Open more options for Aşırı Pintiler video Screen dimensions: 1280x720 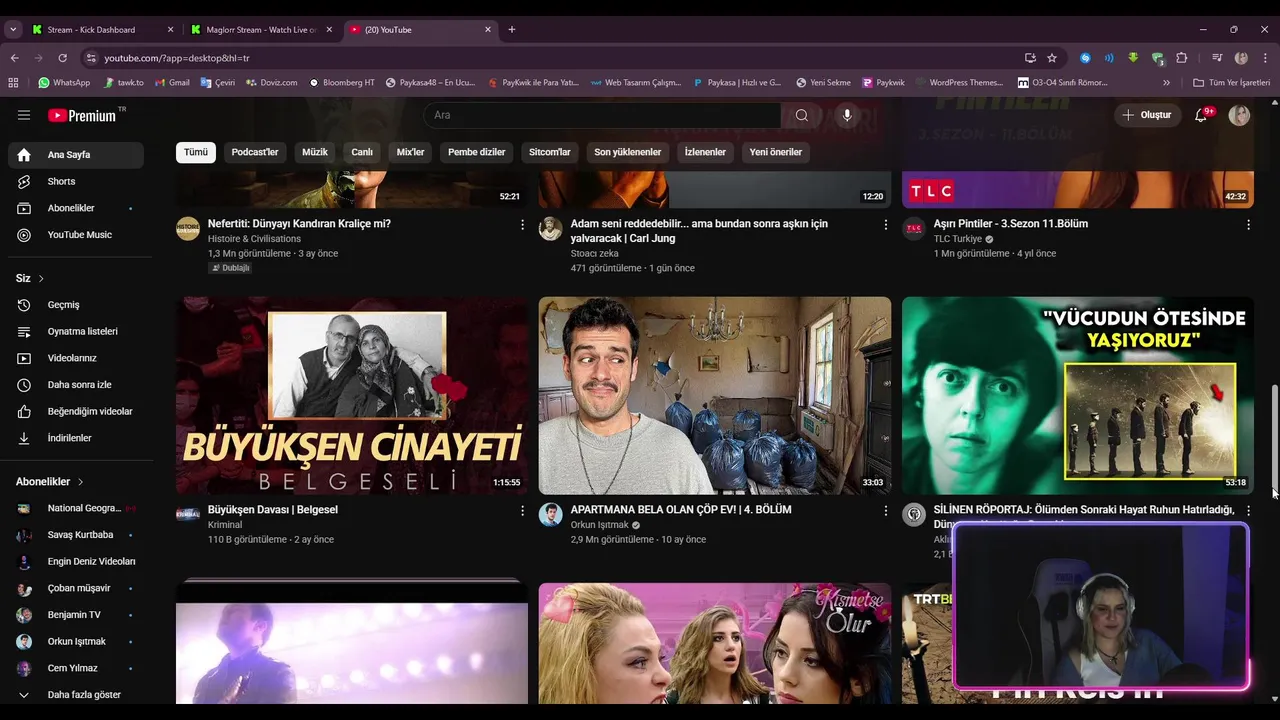(1248, 225)
